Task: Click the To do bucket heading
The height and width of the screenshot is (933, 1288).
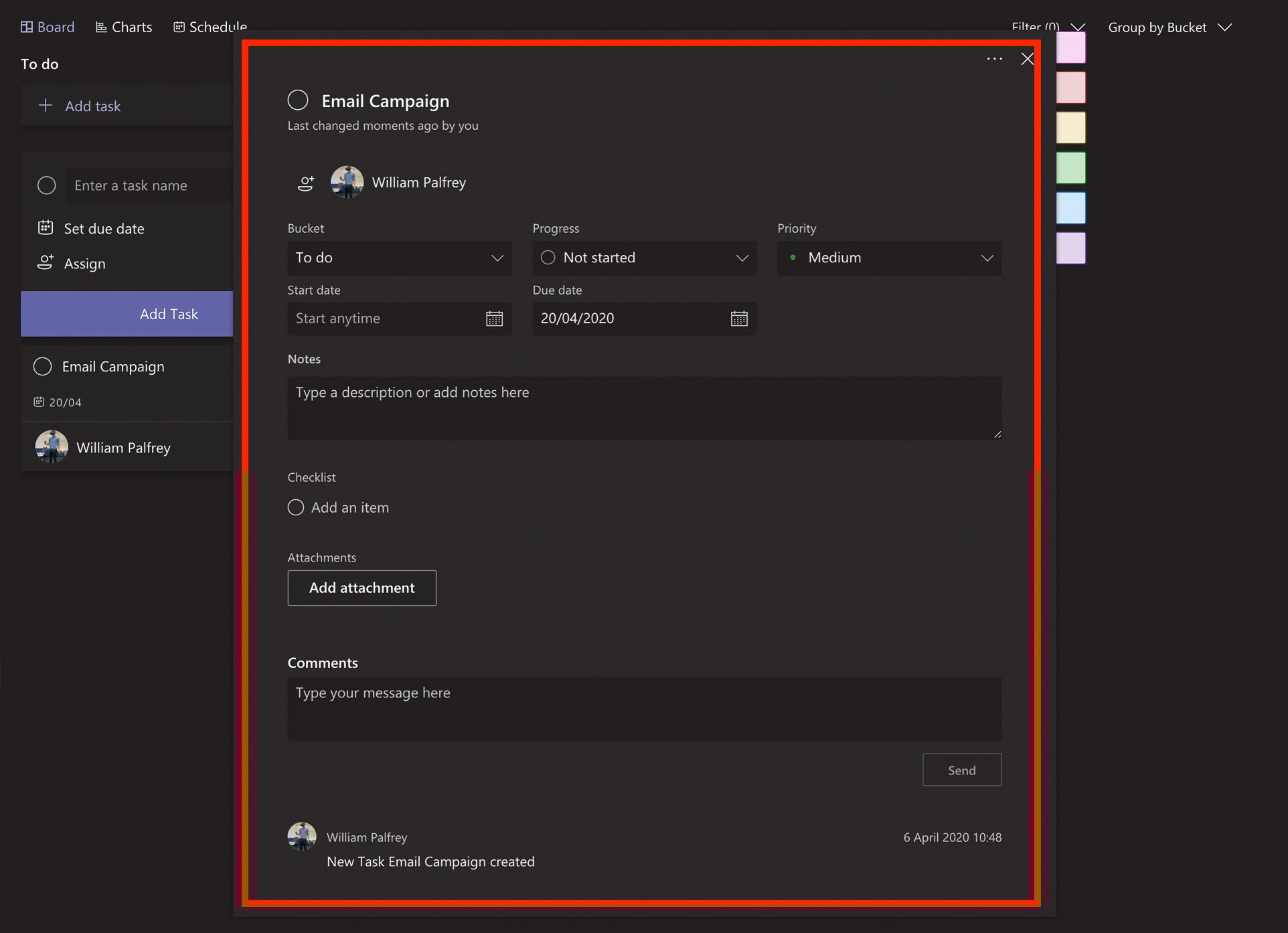Action: coord(39,64)
